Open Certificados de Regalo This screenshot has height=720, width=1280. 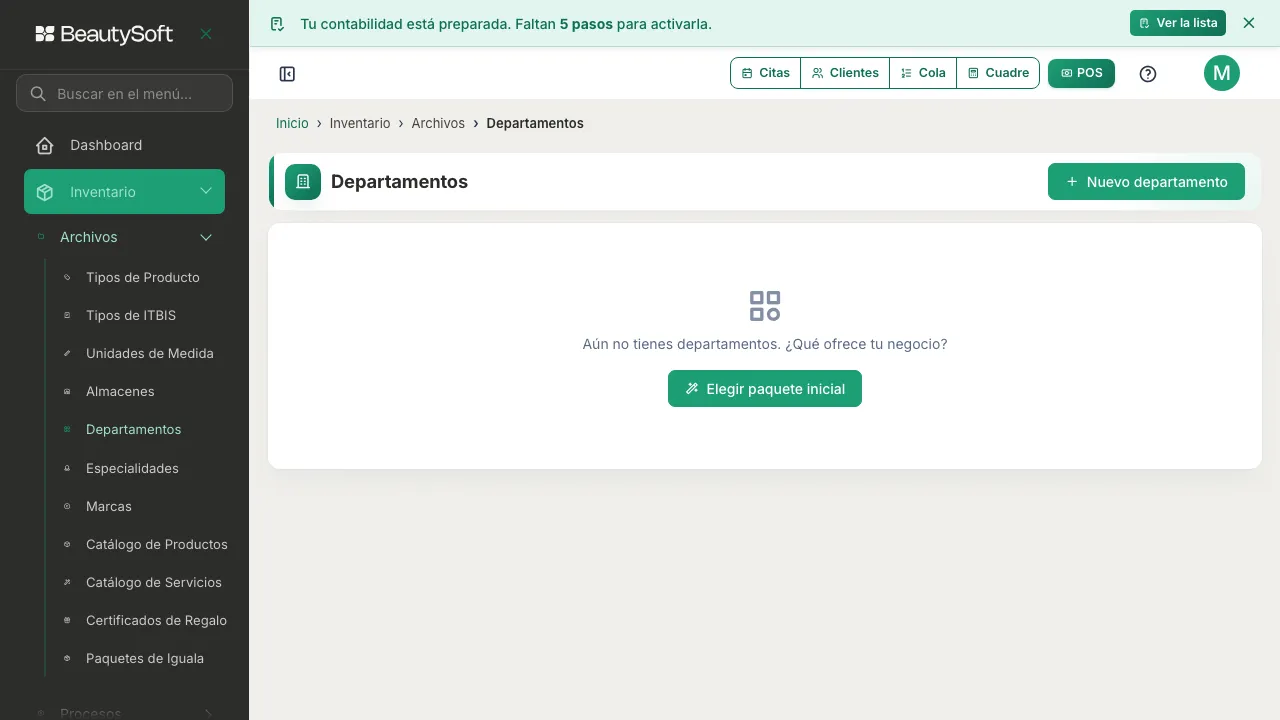[x=156, y=621]
